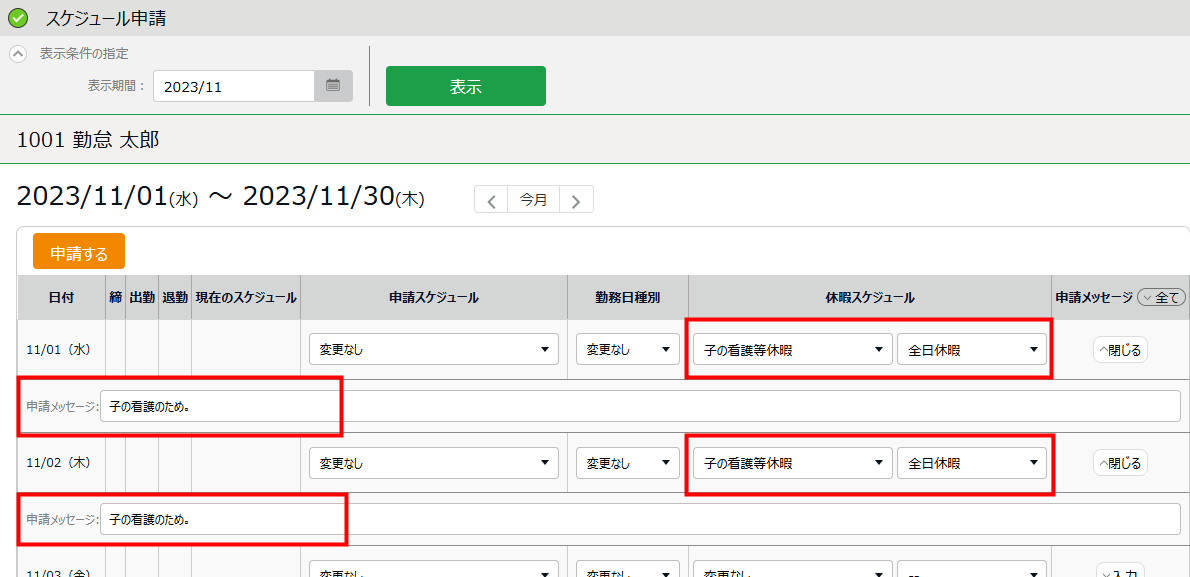Open the calendar picker for display period
This screenshot has height=577, width=1190.
click(x=333, y=86)
